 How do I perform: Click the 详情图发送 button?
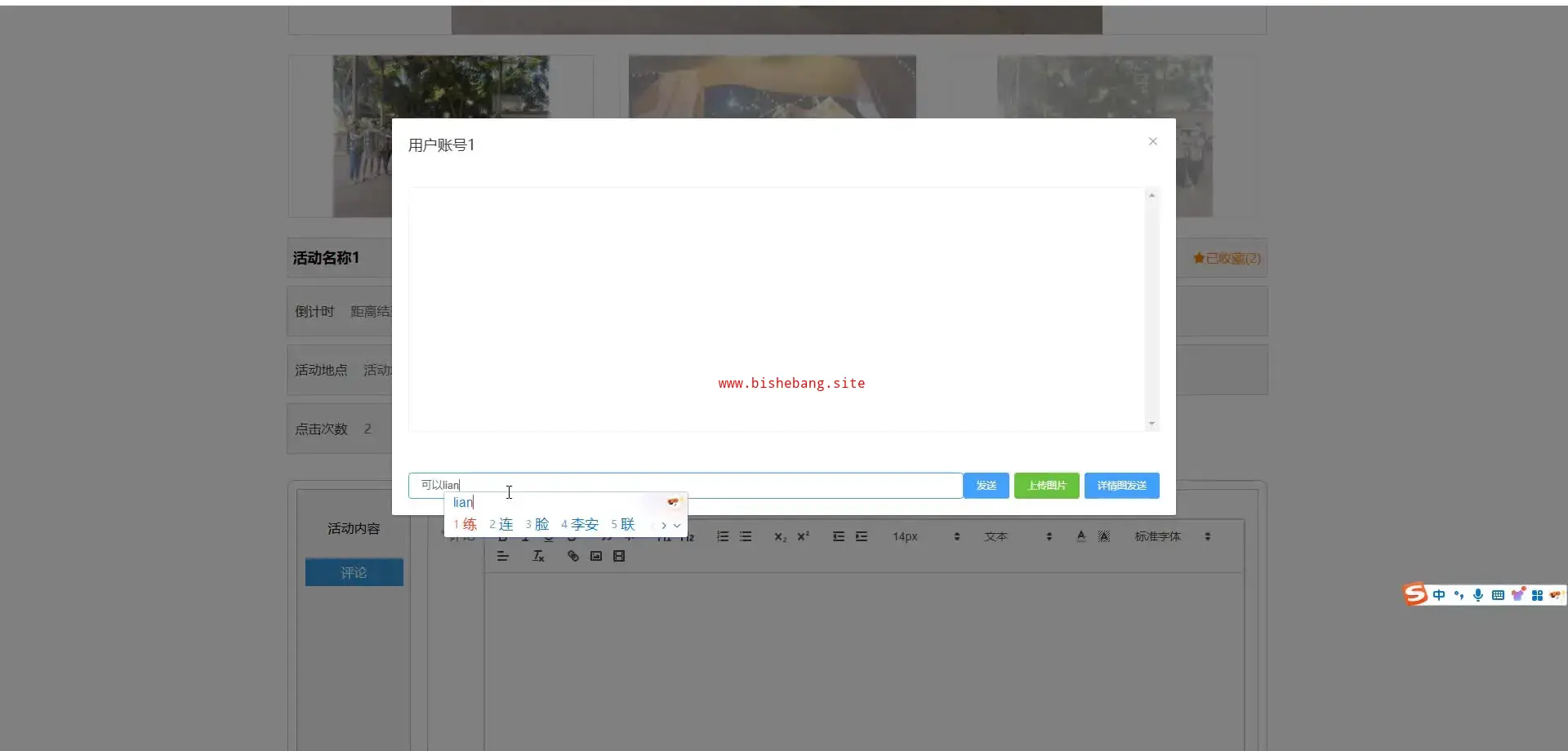(1122, 486)
